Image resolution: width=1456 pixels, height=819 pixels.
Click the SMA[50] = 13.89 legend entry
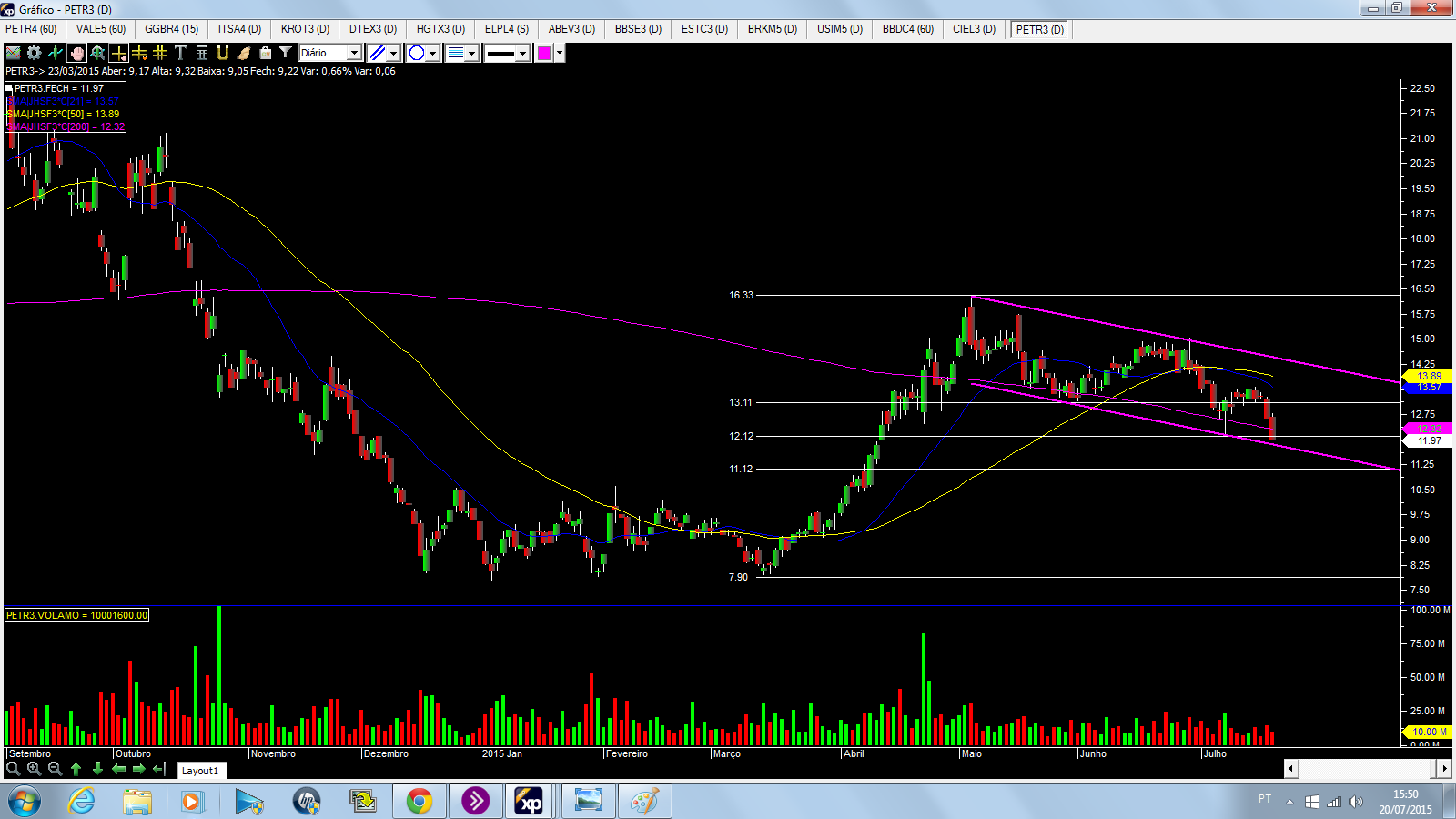pos(64,114)
